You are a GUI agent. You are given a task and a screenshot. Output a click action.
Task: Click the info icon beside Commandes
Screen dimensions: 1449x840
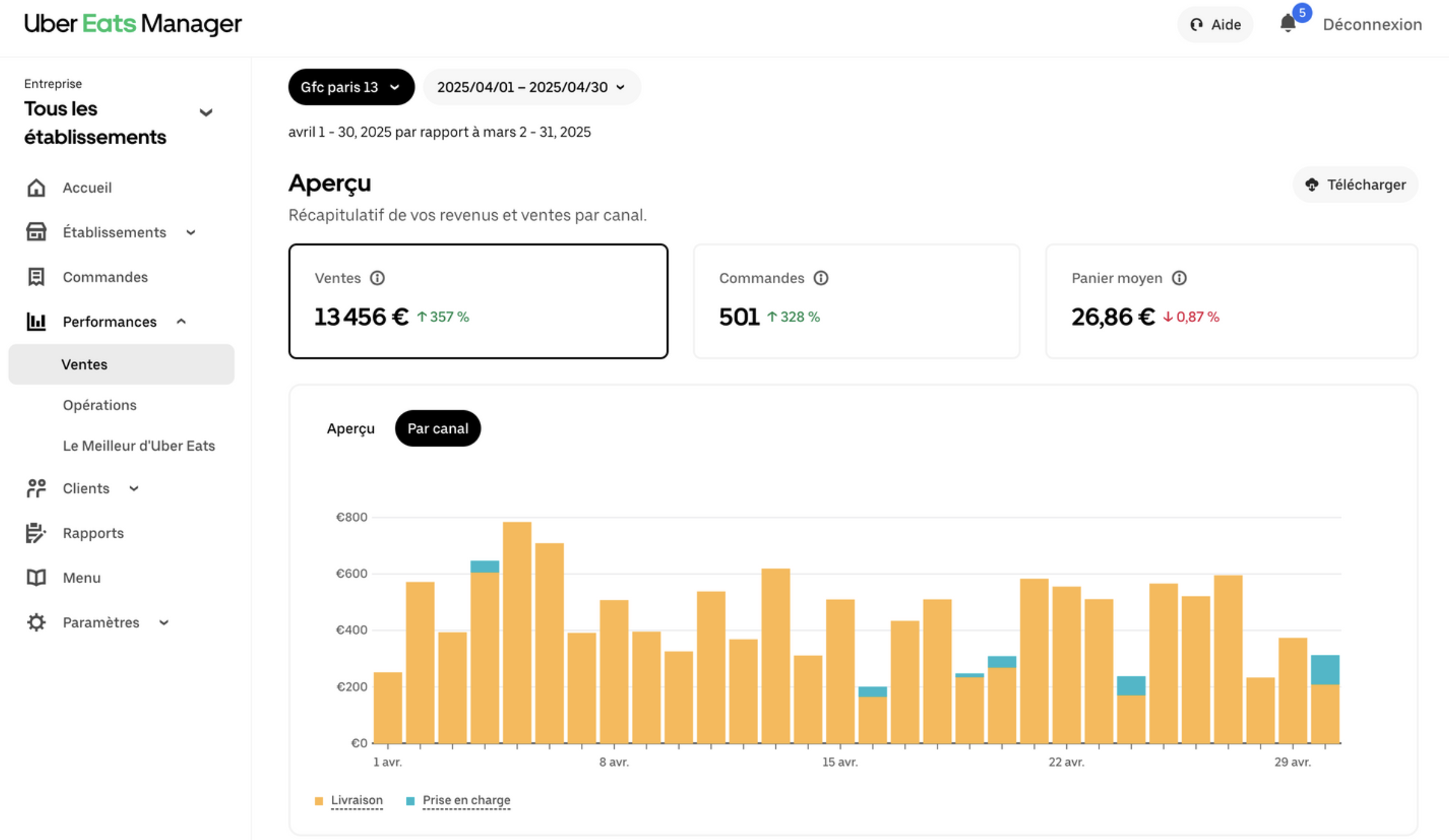[x=821, y=278]
